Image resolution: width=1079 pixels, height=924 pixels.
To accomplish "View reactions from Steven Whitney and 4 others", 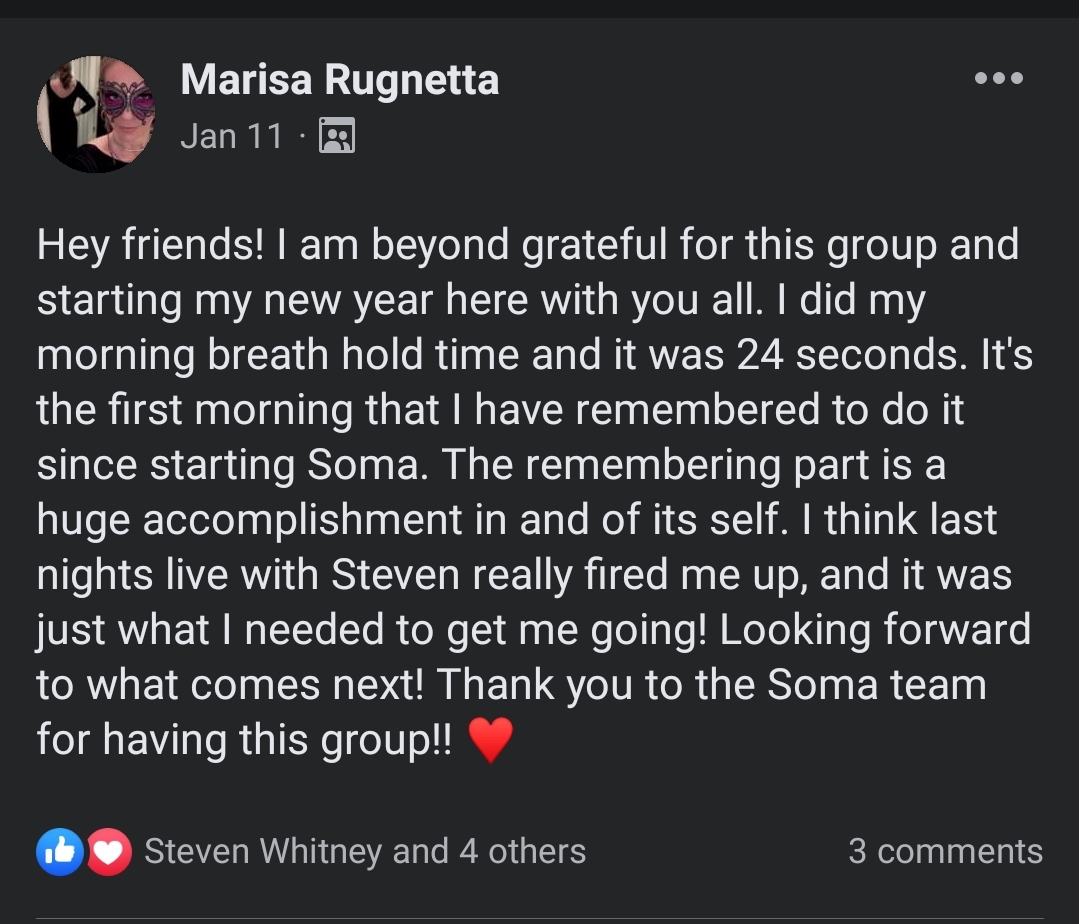I will 365,852.
